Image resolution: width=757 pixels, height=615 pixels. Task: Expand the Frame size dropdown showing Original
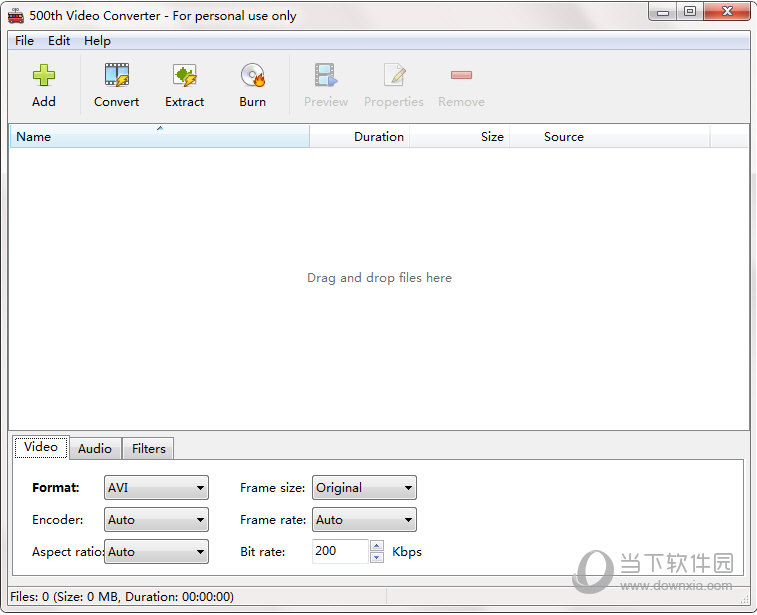tap(364, 488)
